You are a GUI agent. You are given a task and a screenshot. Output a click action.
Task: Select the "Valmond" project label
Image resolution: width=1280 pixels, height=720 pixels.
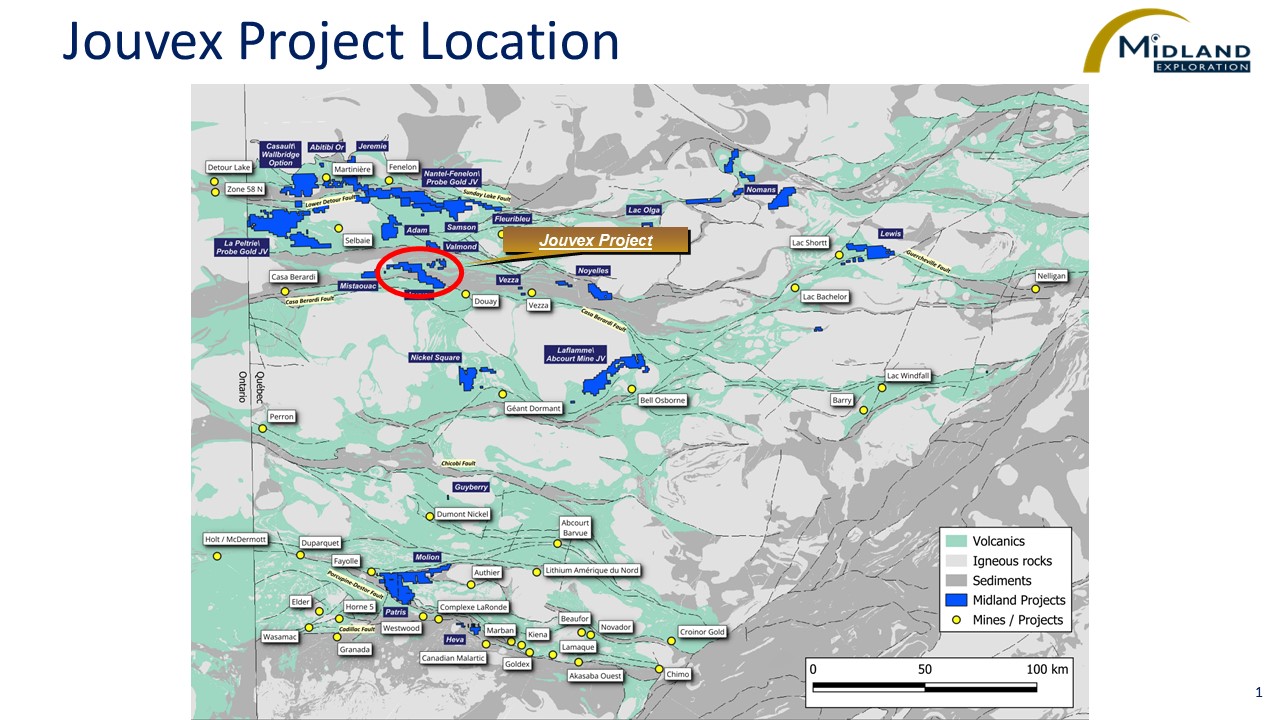pos(461,247)
